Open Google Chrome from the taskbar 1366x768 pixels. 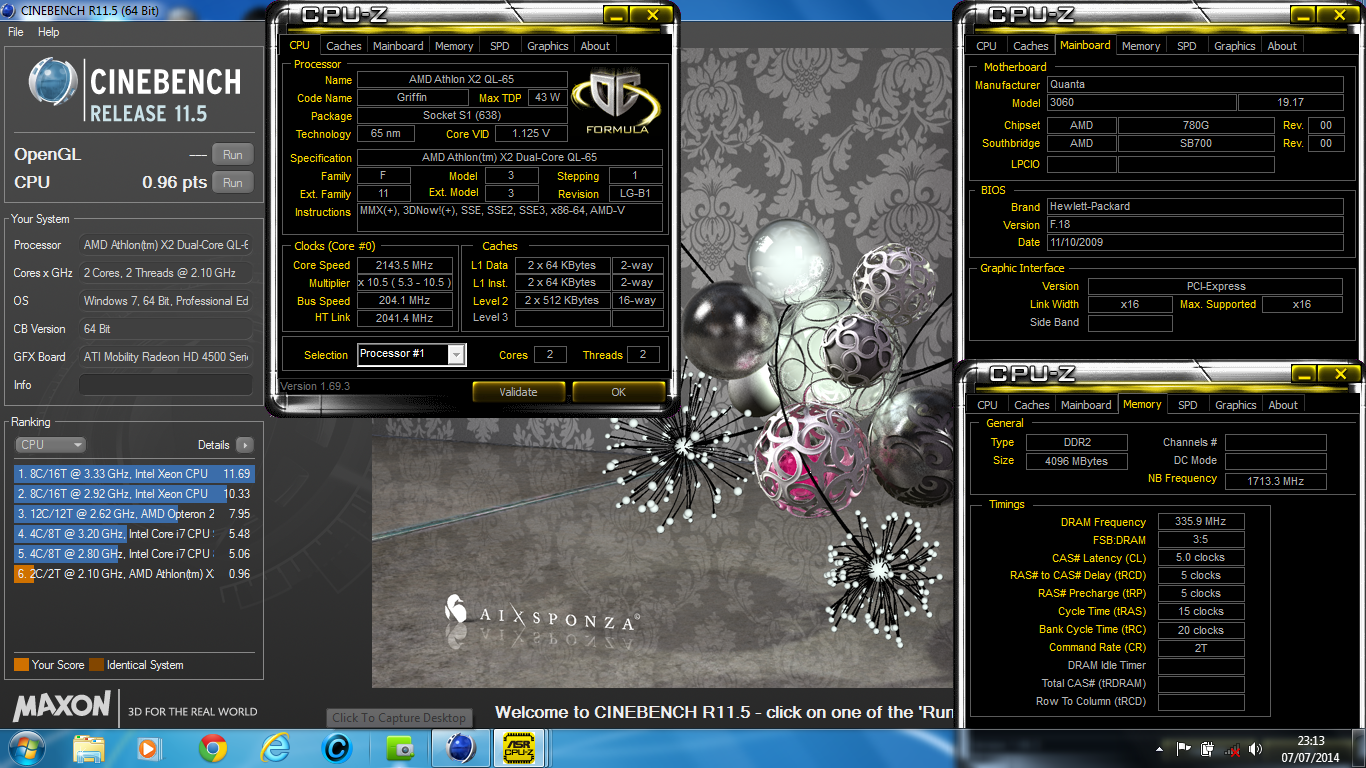click(212, 748)
